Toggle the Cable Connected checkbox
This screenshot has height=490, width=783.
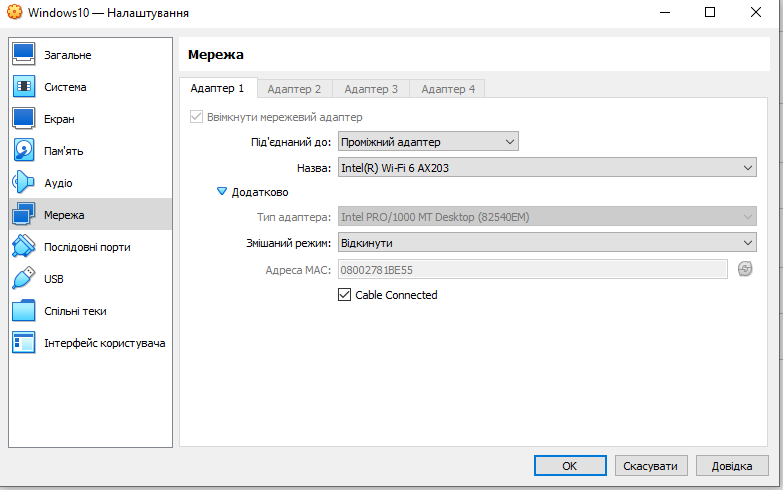click(344, 295)
